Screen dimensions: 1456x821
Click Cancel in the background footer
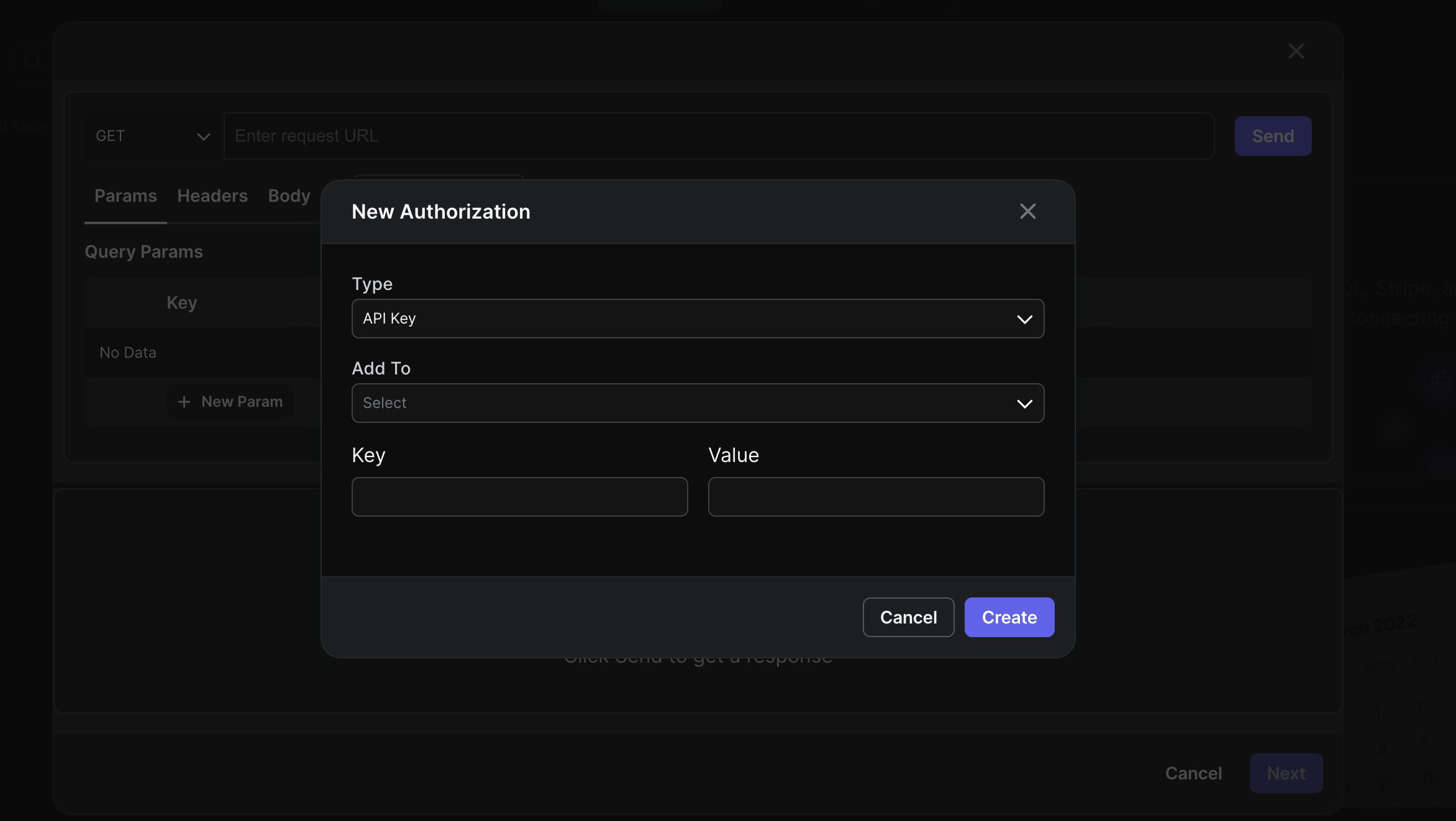(x=1193, y=773)
